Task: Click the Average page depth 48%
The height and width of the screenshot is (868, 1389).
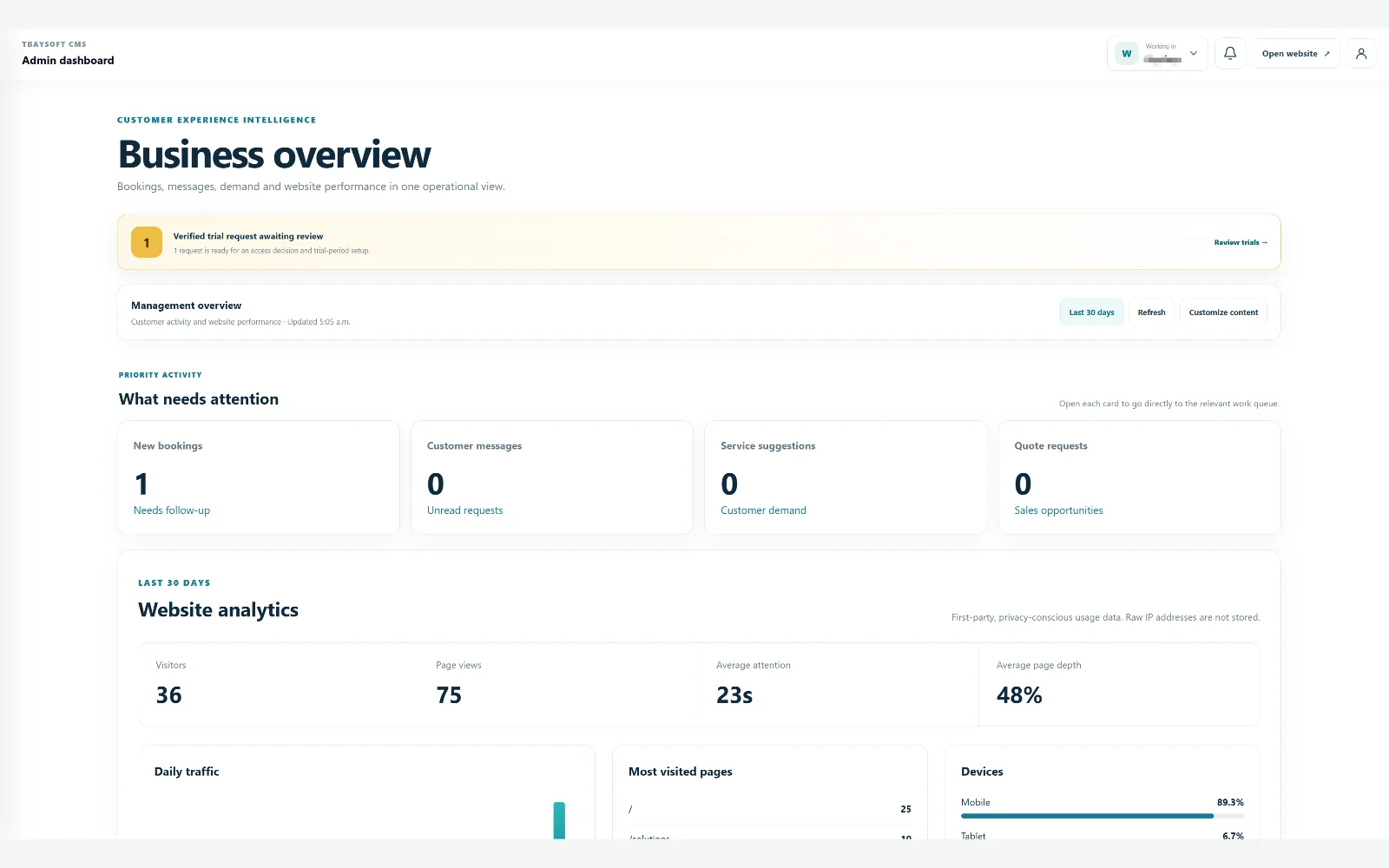Action: tap(1019, 695)
